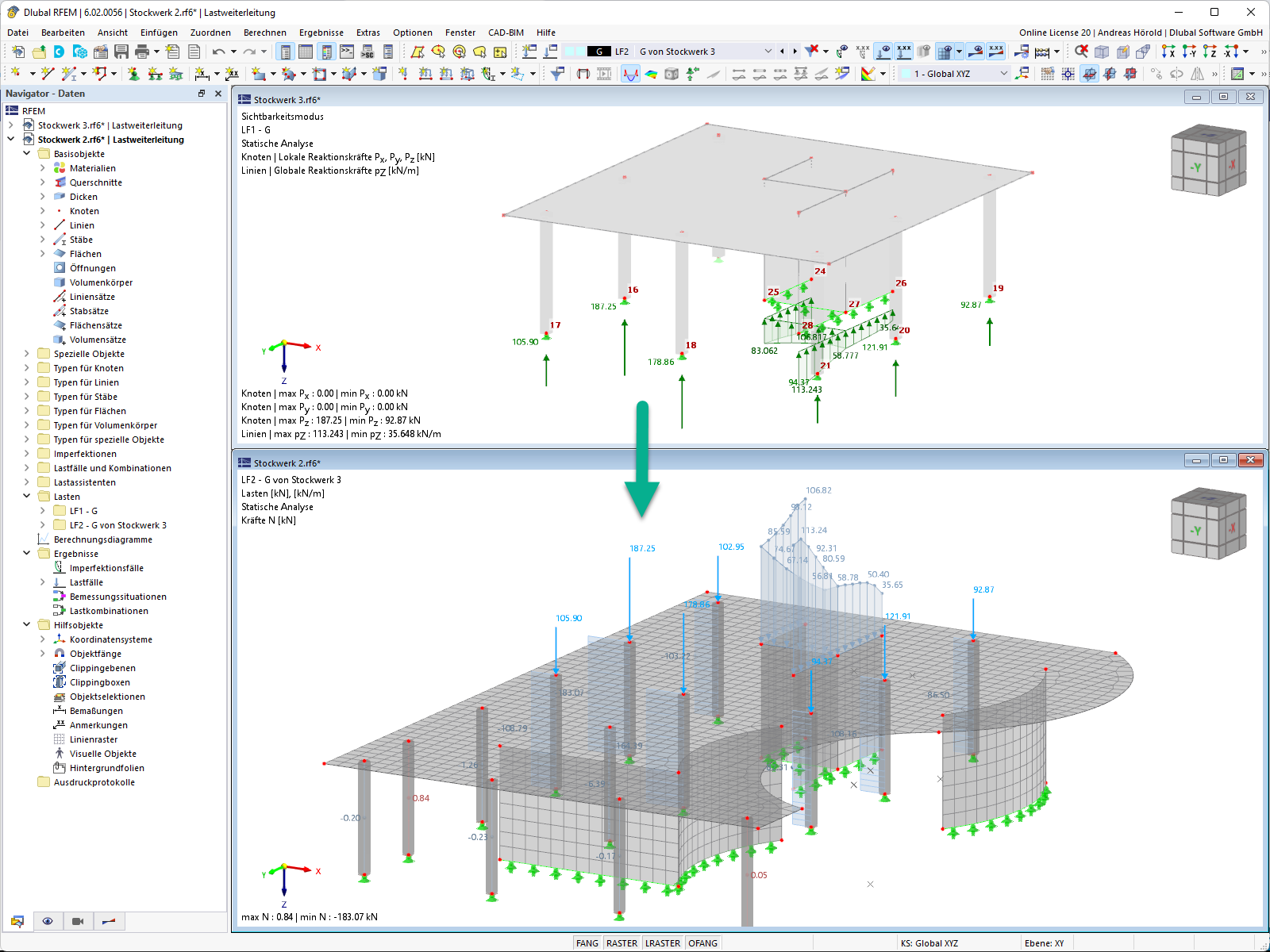
Task: Select Querschnitte in the navigator tree
Action: coord(95,182)
